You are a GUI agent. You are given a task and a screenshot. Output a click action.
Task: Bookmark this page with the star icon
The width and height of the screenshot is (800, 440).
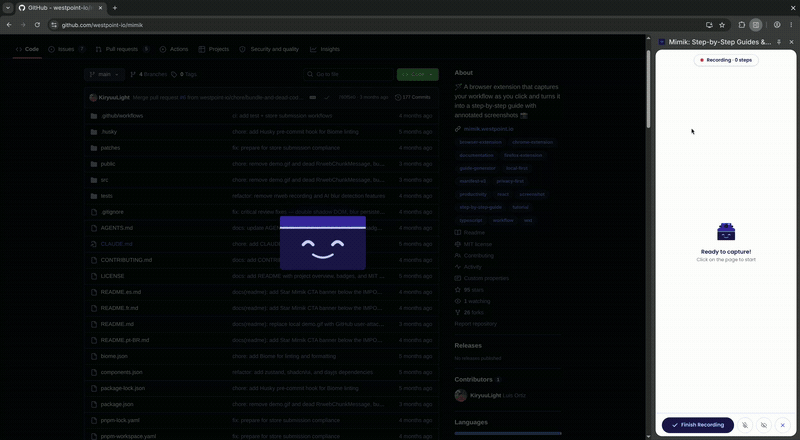coord(722,25)
